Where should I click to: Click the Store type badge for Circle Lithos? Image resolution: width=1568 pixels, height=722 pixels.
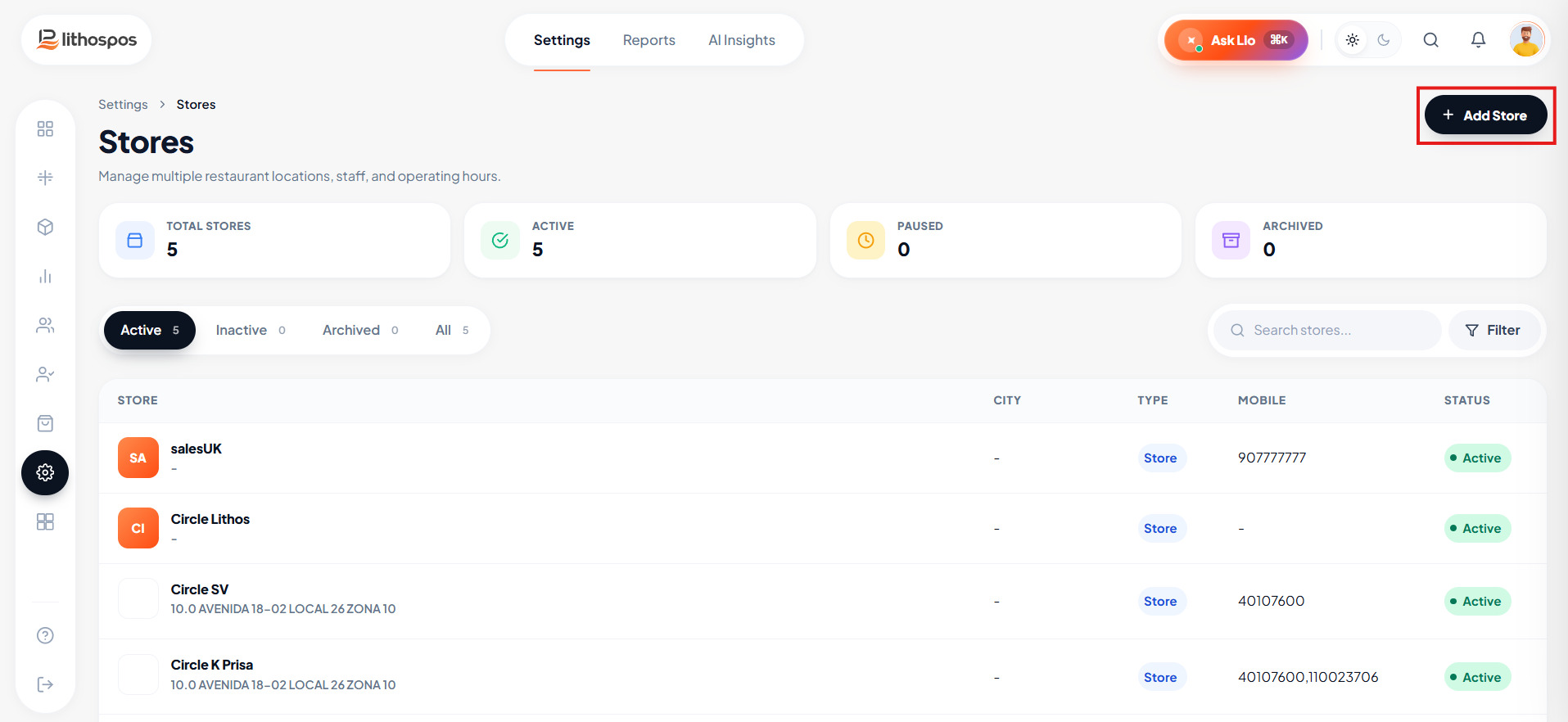pyautogui.click(x=1160, y=528)
